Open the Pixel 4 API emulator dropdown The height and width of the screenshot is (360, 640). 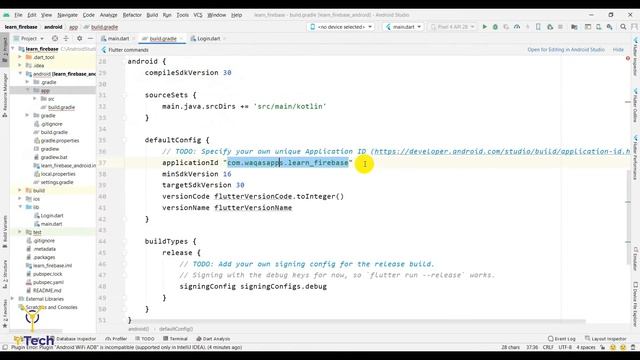[x=452, y=27]
